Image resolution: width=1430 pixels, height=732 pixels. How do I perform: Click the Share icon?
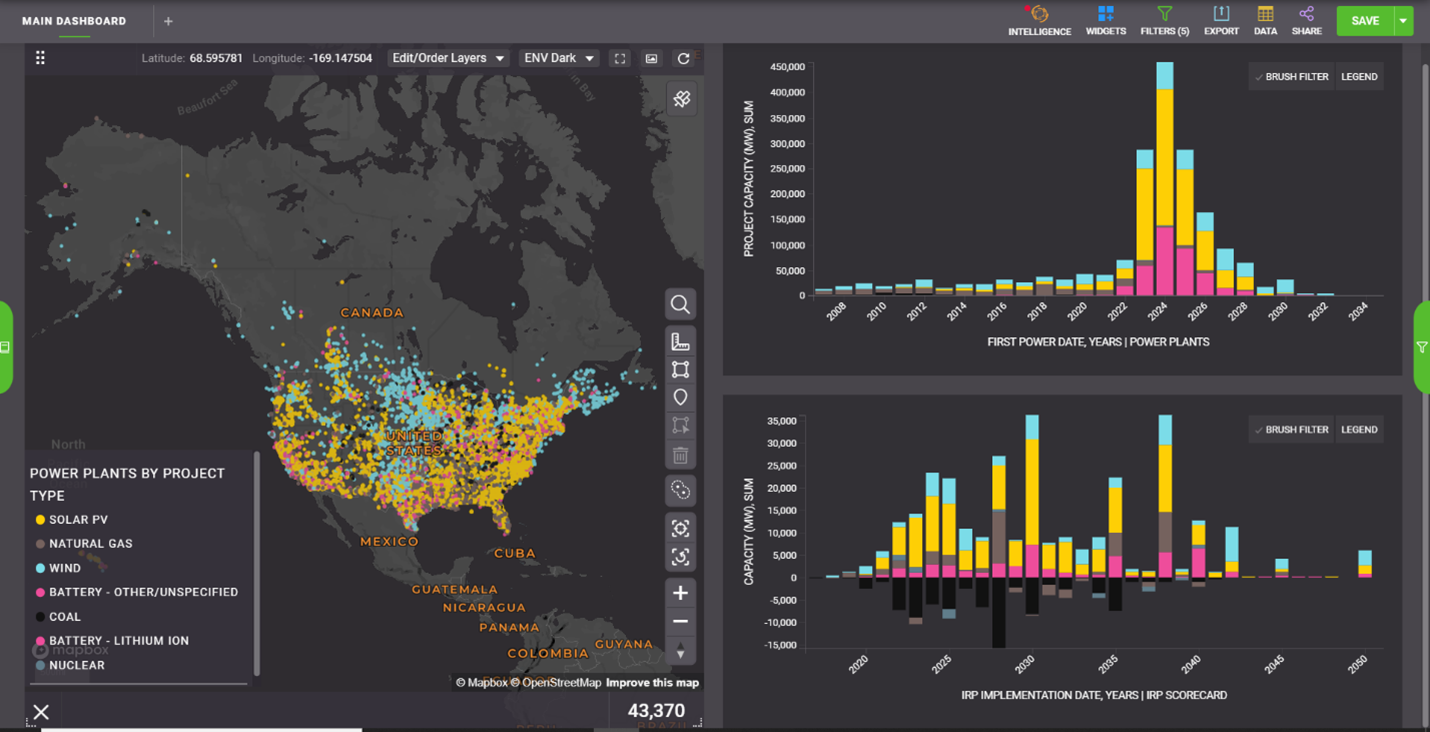coord(1306,20)
